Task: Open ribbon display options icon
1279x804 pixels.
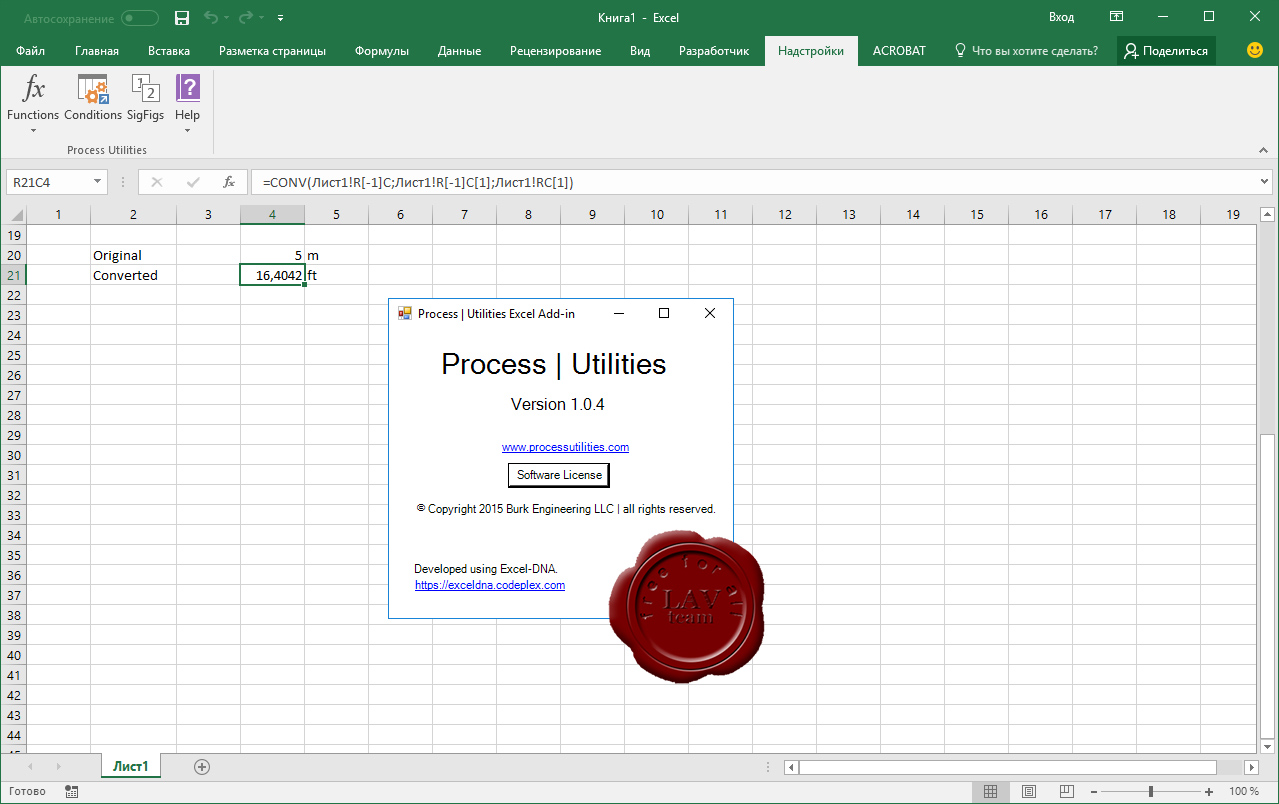Action: (1116, 17)
